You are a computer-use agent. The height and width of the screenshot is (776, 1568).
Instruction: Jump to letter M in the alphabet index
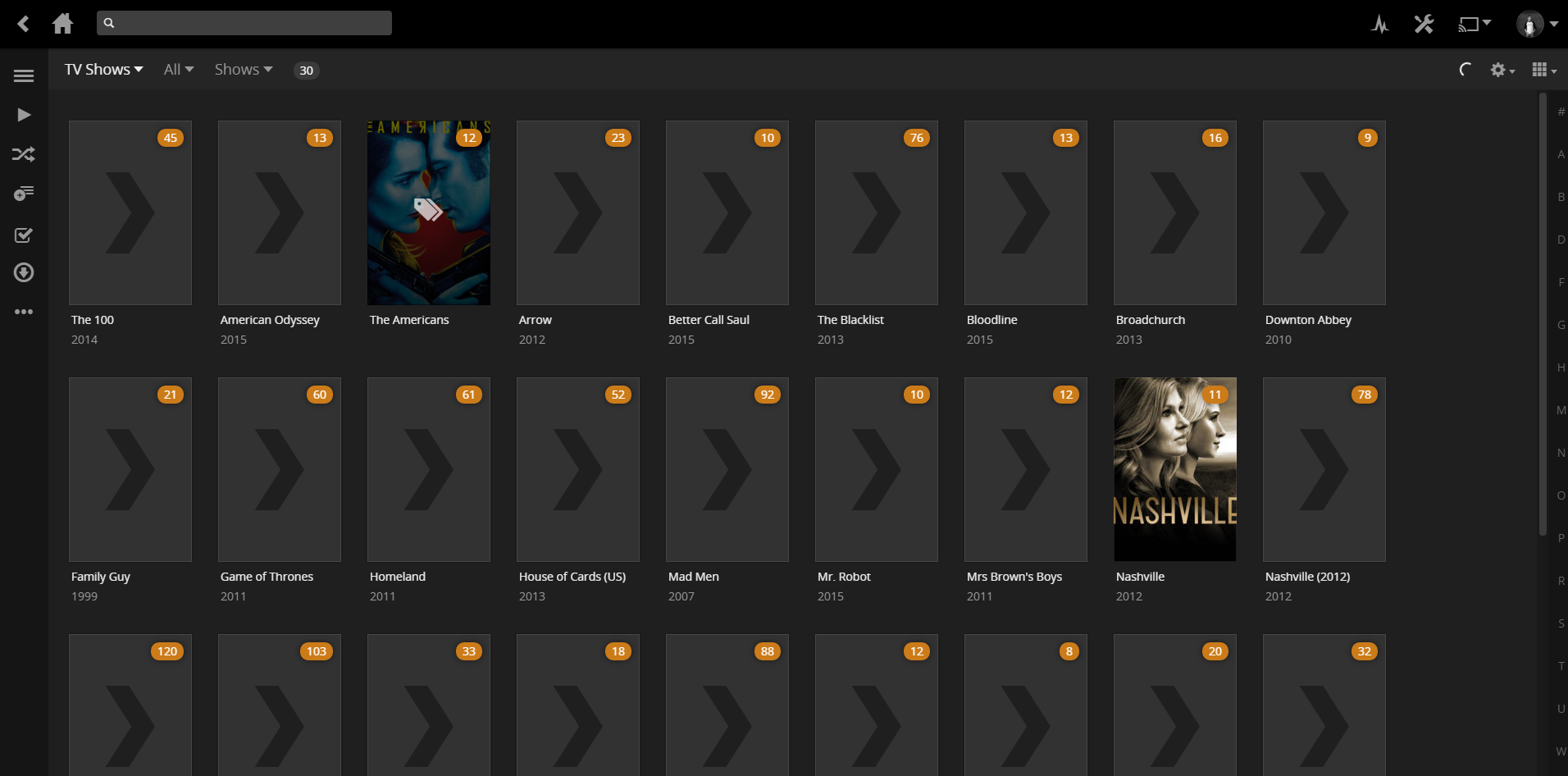click(1561, 410)
